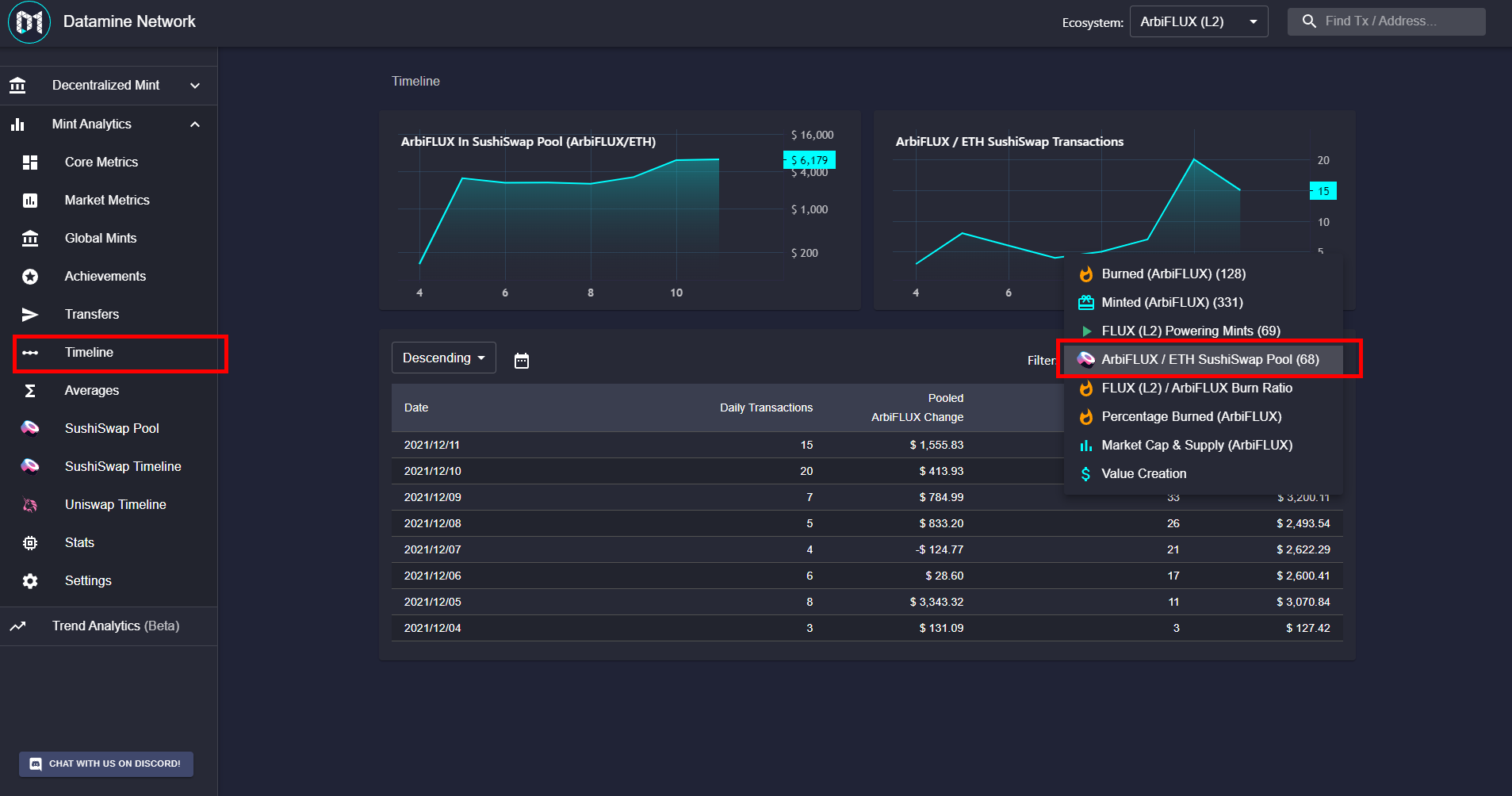1512x796 pixels.
Task: Open Global Mints page
Action: [109, 238]
